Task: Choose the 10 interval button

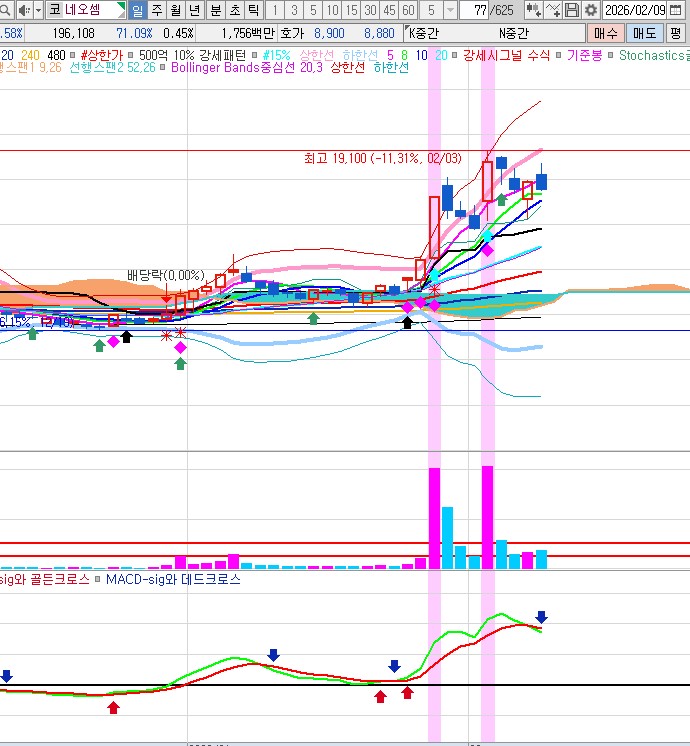Action: coord(333,10)
